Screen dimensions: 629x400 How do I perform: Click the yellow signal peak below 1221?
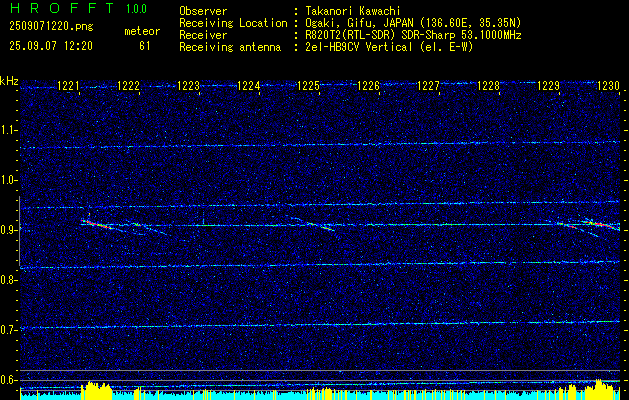pos(96,390)
